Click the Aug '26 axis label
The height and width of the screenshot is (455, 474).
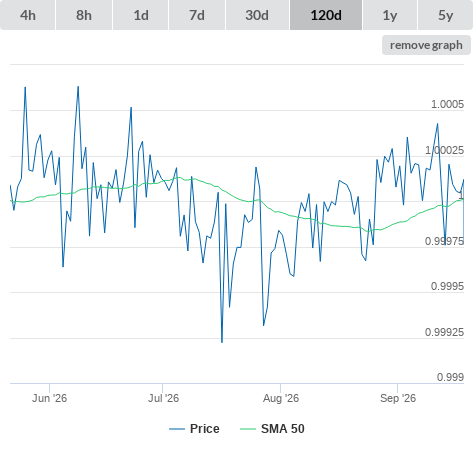pos(281,398)
